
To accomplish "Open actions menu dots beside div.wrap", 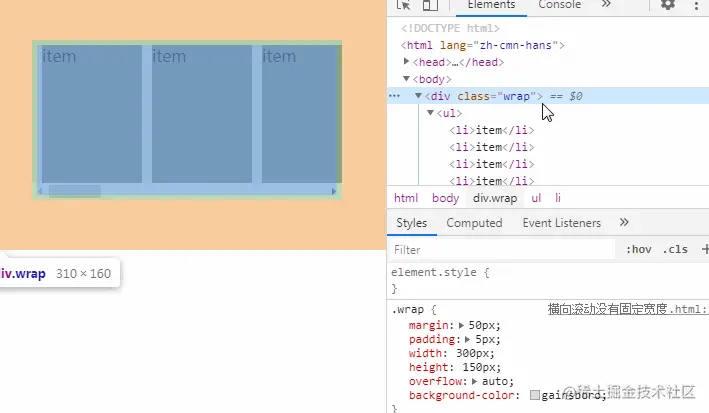I will (x=394, y=96).
